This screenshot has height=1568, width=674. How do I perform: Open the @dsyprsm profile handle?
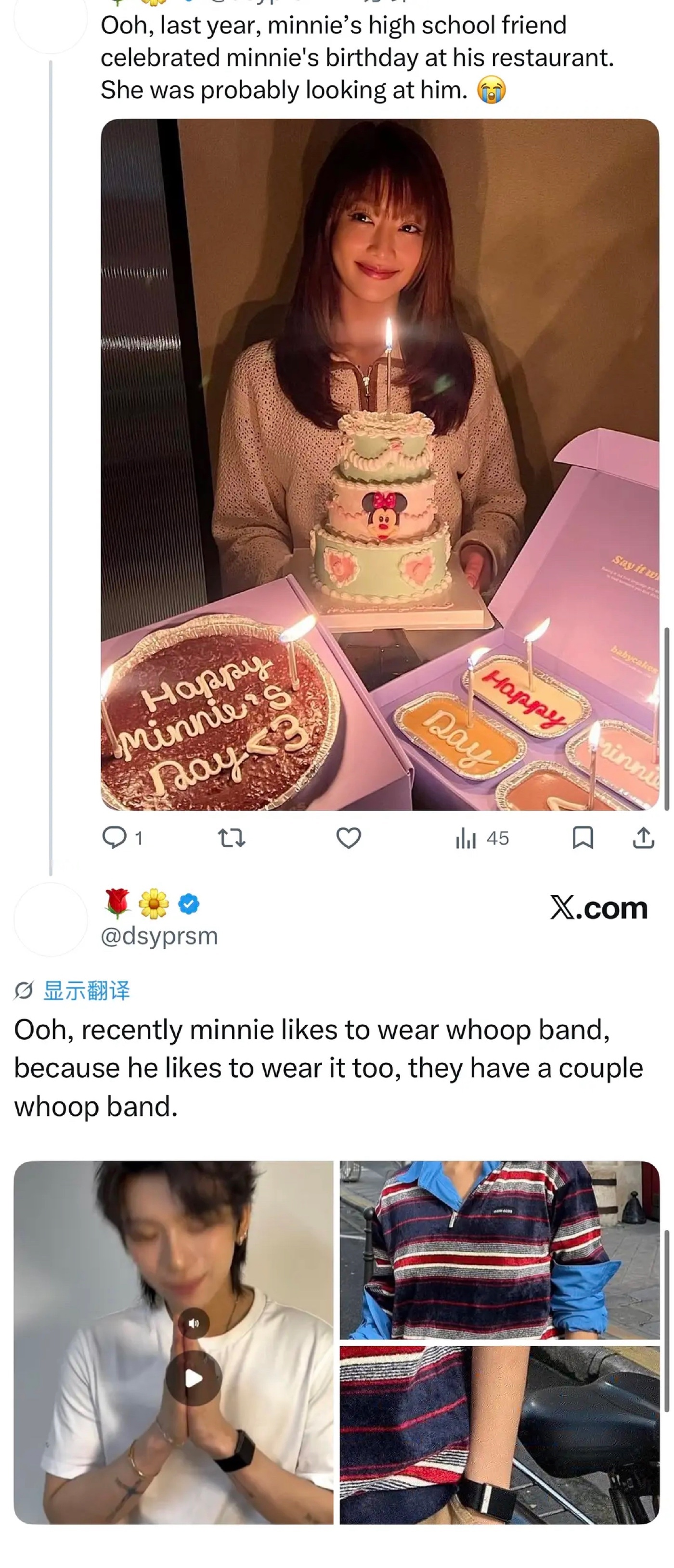click(x=159, y=936)
